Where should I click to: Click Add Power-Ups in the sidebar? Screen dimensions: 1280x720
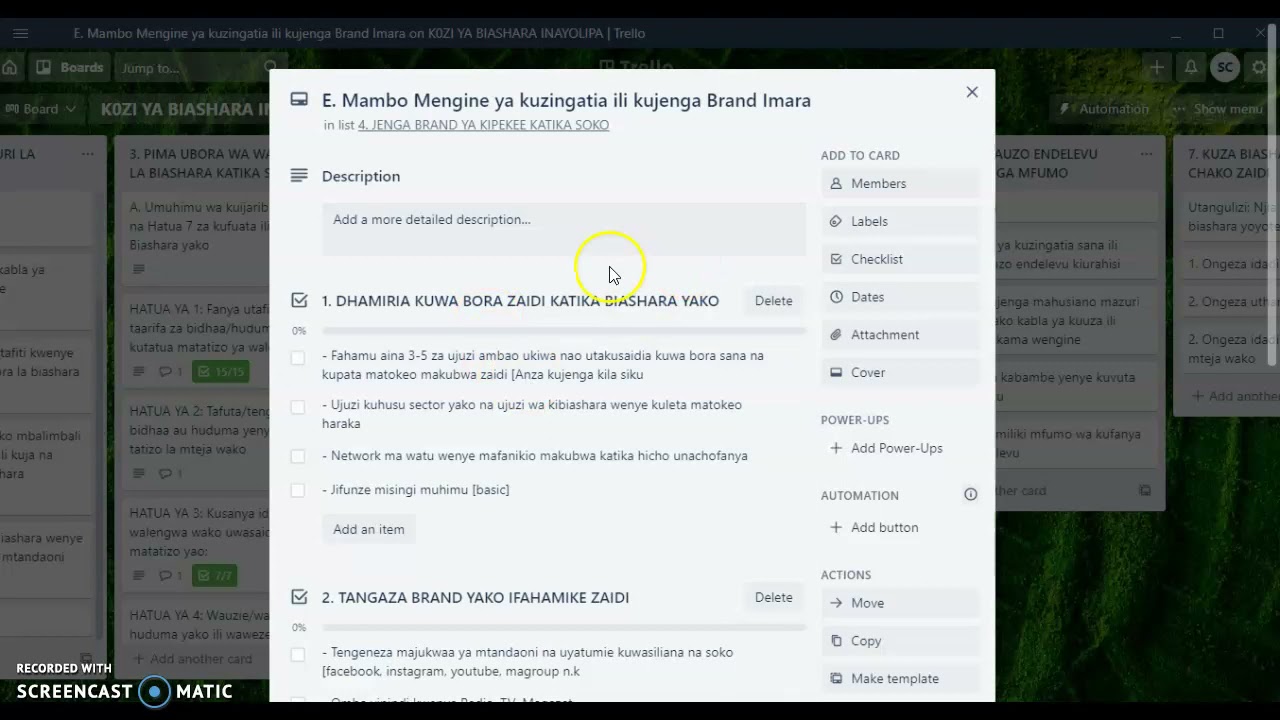(900, 449)
